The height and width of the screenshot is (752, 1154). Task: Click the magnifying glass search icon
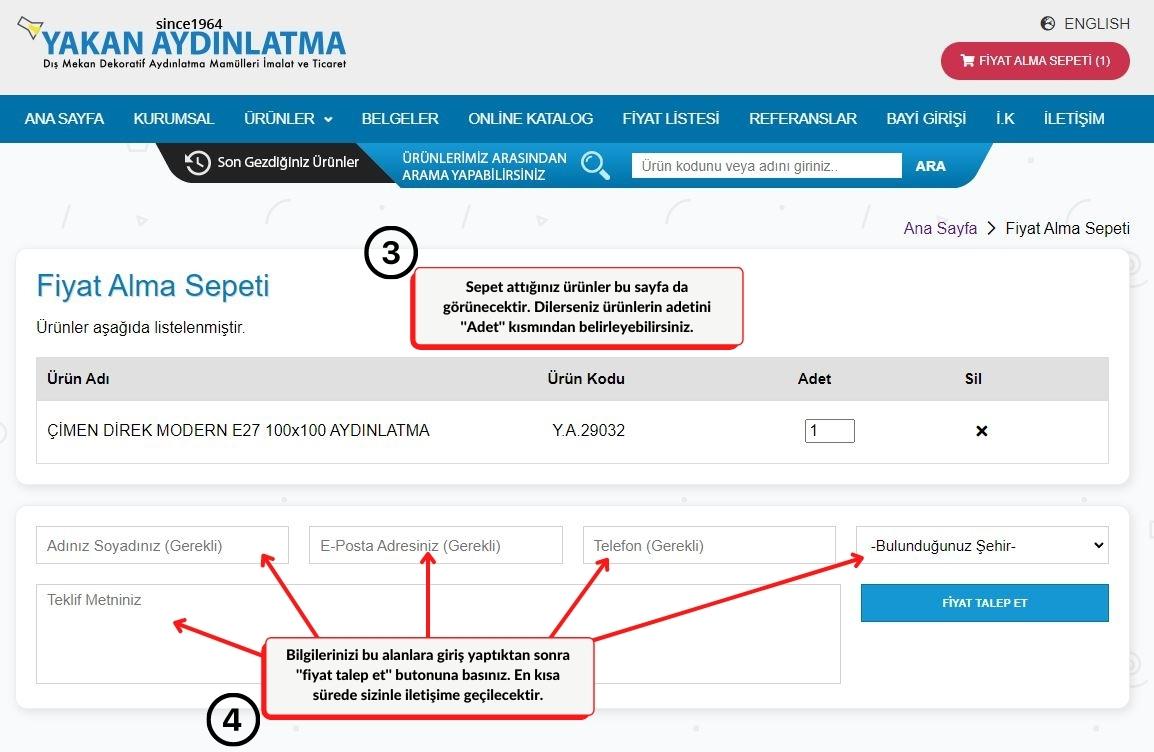pyautogui.click(x=595, y=165)
